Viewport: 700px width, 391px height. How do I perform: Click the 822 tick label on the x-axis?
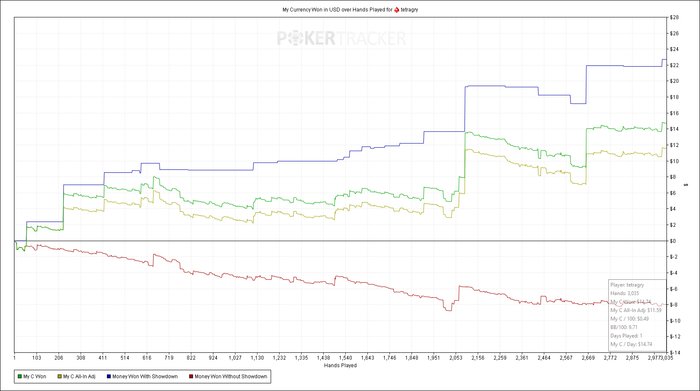pyautogui.click(x=191, y=358)
